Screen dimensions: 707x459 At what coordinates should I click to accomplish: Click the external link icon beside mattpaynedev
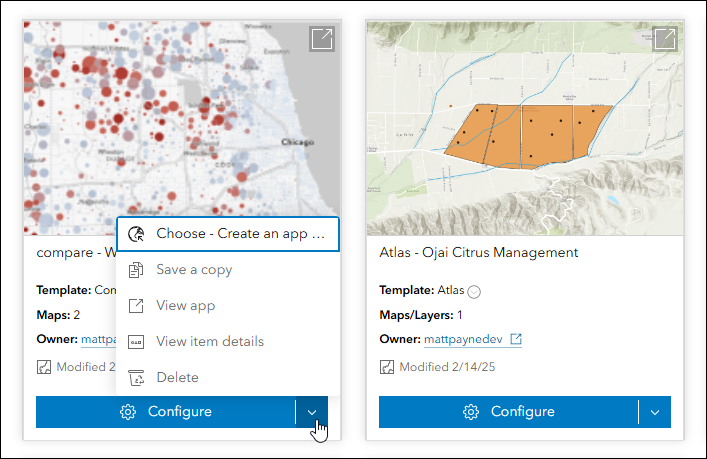(516, 339)
